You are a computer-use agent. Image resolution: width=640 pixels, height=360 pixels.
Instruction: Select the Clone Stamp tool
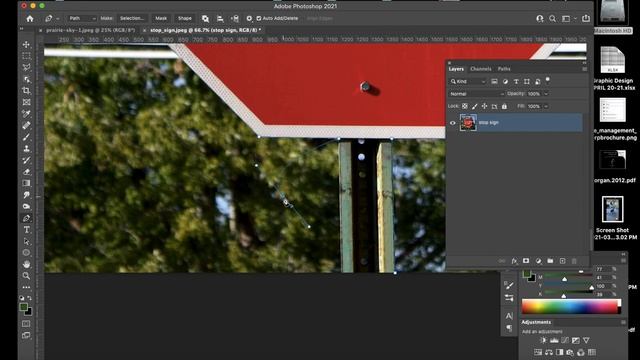coord(27,149)
